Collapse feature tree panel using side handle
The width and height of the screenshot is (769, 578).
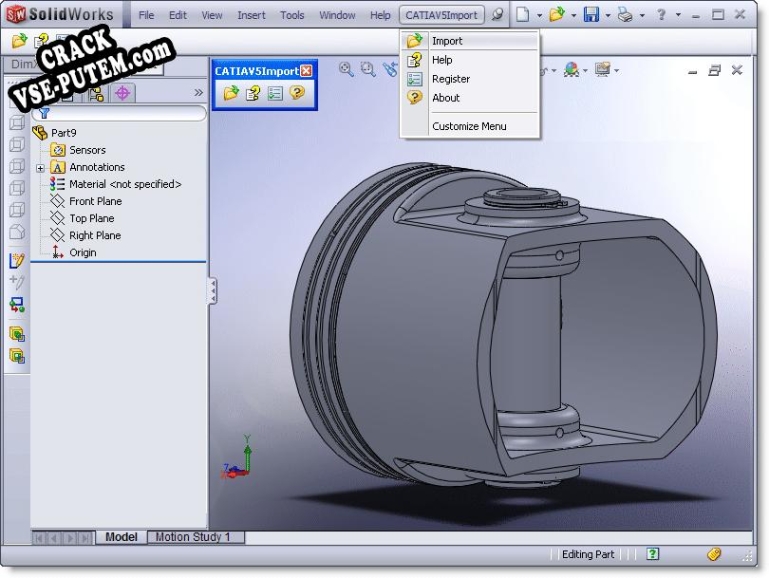212,291
